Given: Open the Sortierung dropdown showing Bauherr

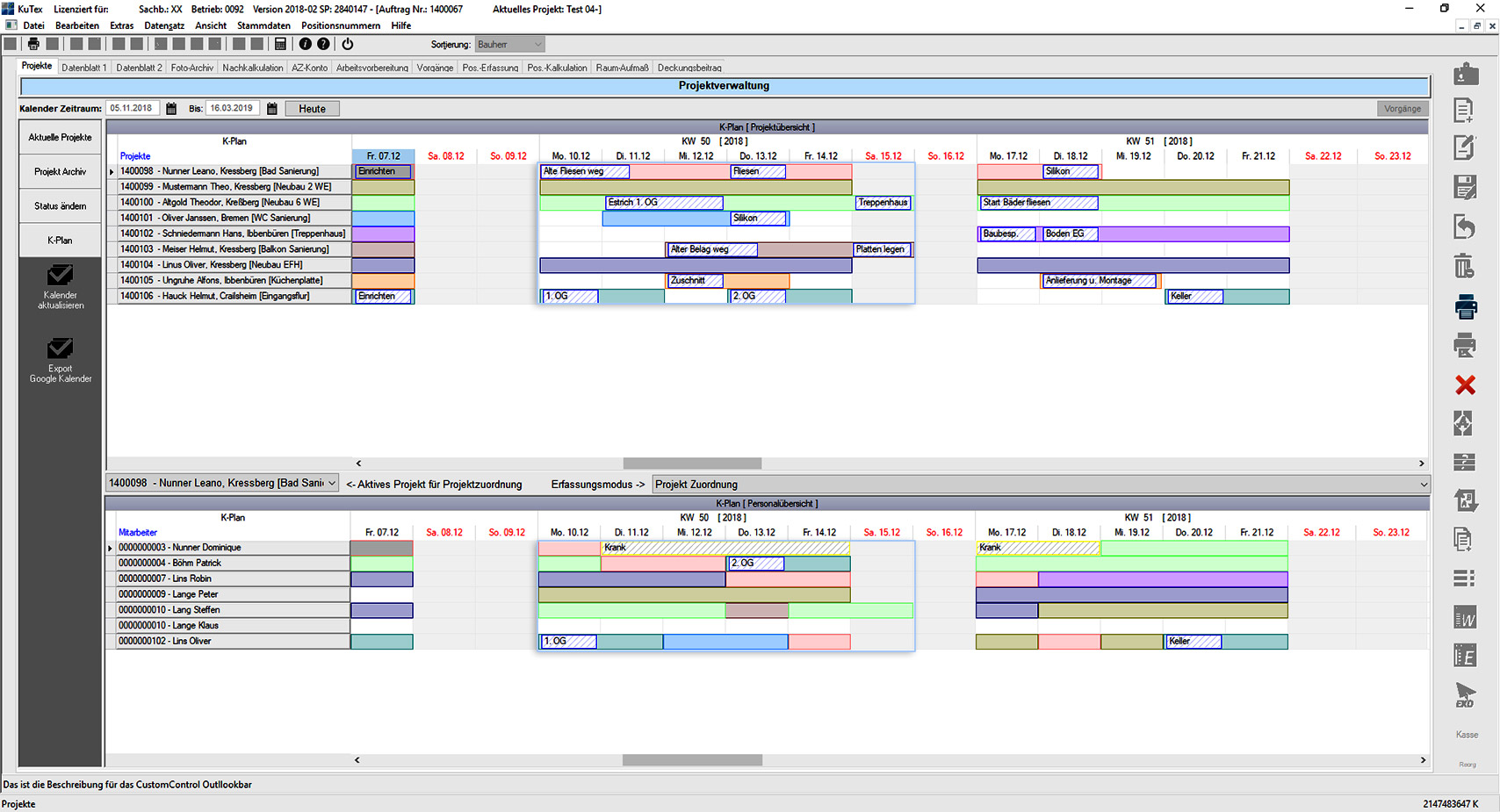Looking at the screenshot, I should pos(538,44).
